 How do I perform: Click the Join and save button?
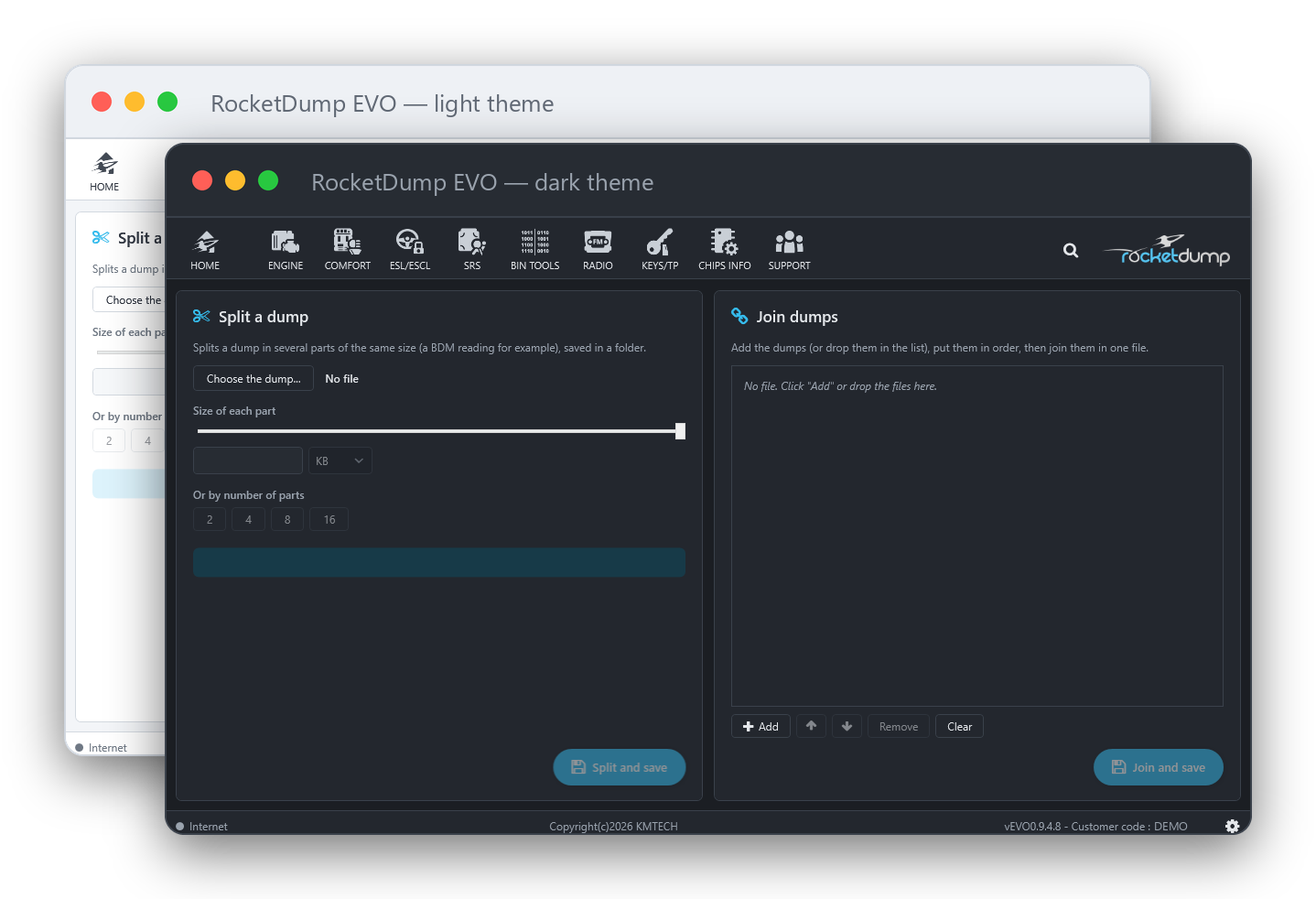click(x=1159, y=767)
